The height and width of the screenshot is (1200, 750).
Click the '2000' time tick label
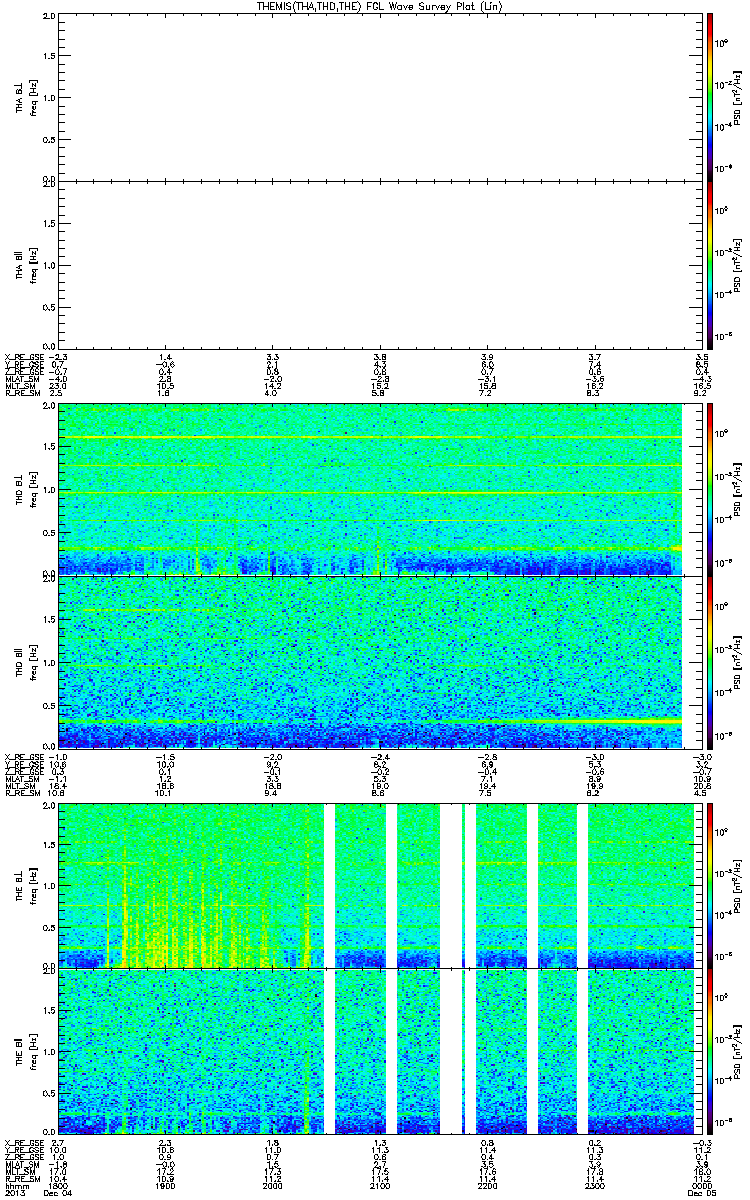272,1185
